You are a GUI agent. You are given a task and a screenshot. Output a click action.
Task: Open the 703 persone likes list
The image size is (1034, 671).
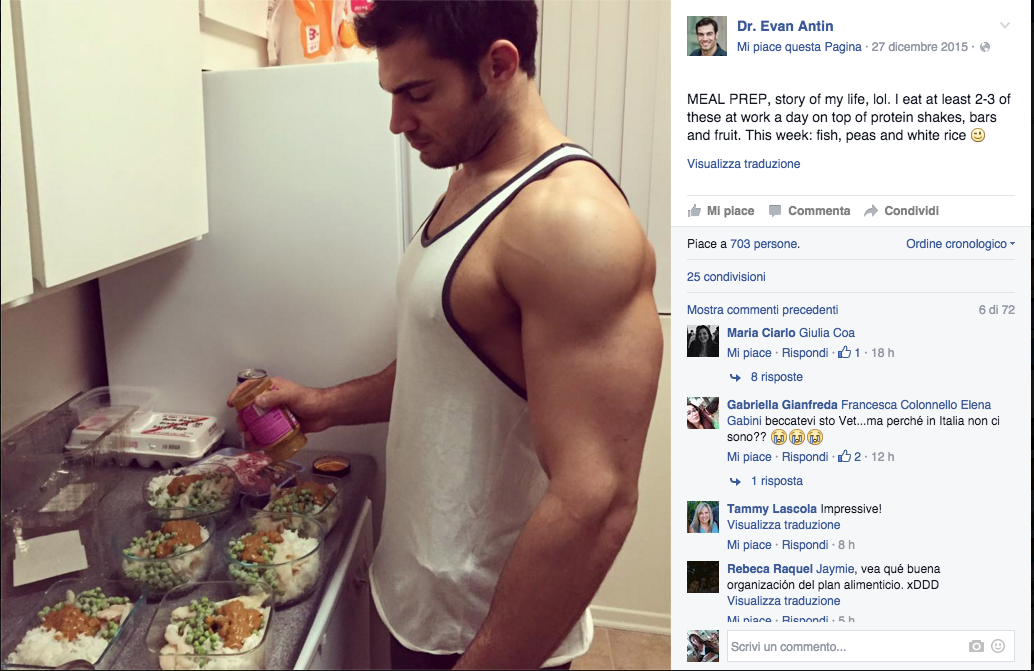point(764,244)
